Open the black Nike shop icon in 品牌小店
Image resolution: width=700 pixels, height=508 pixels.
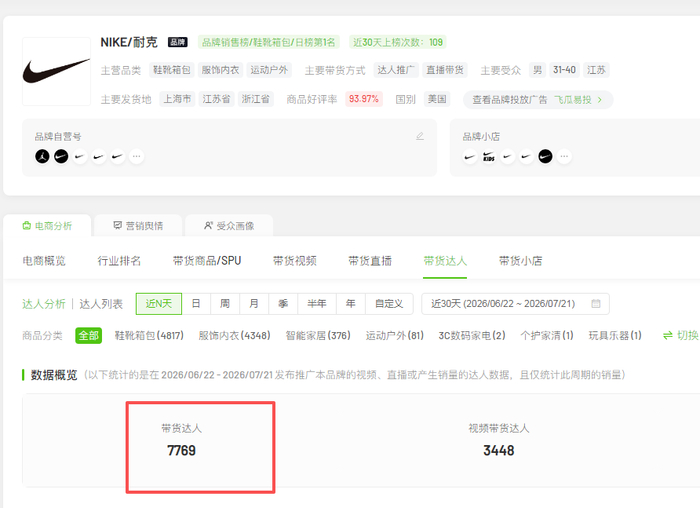(x=545, y=156)
